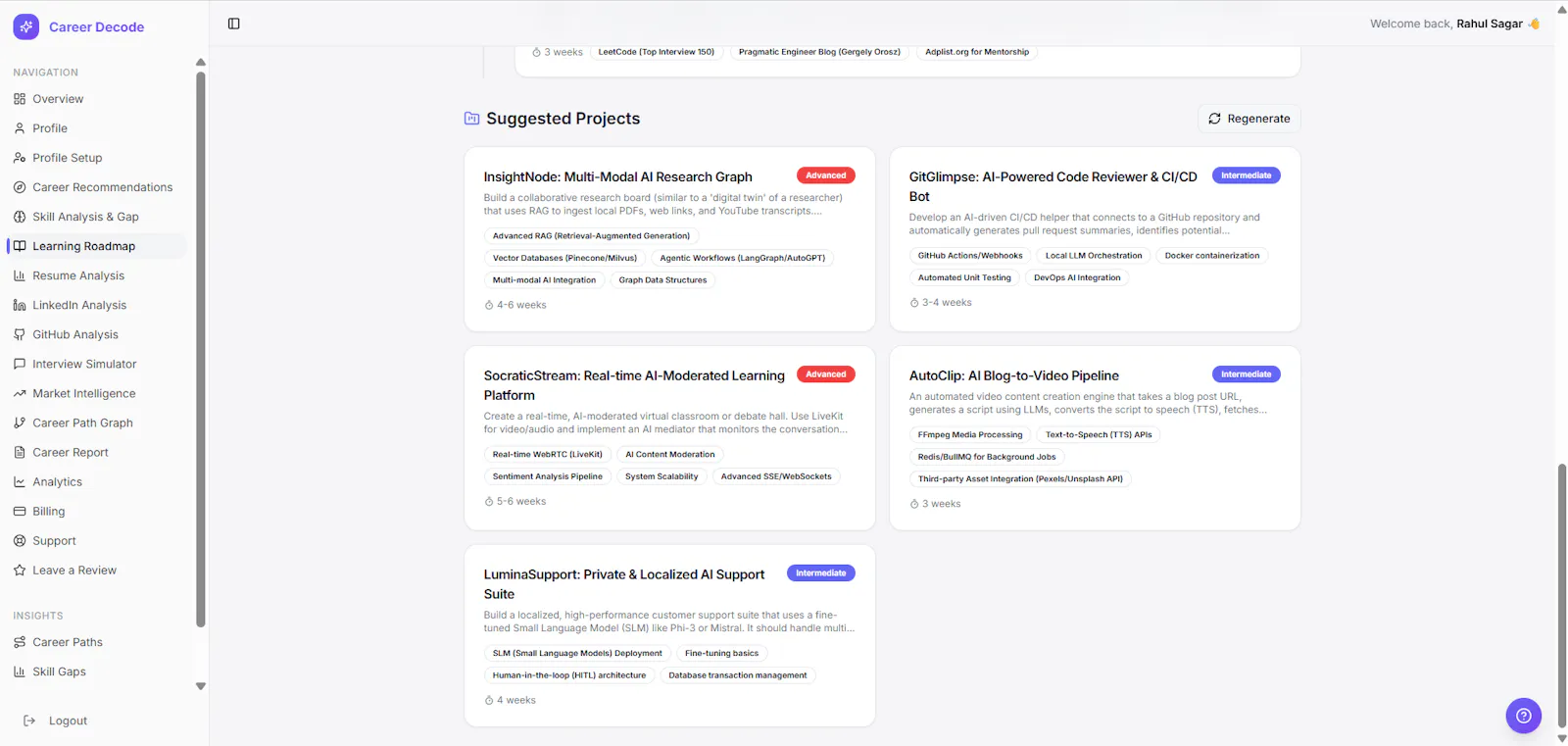Click the Adplist.org for Mentorship tag
The height and width of the screenshot is (746, 1568).
[977, 52]
